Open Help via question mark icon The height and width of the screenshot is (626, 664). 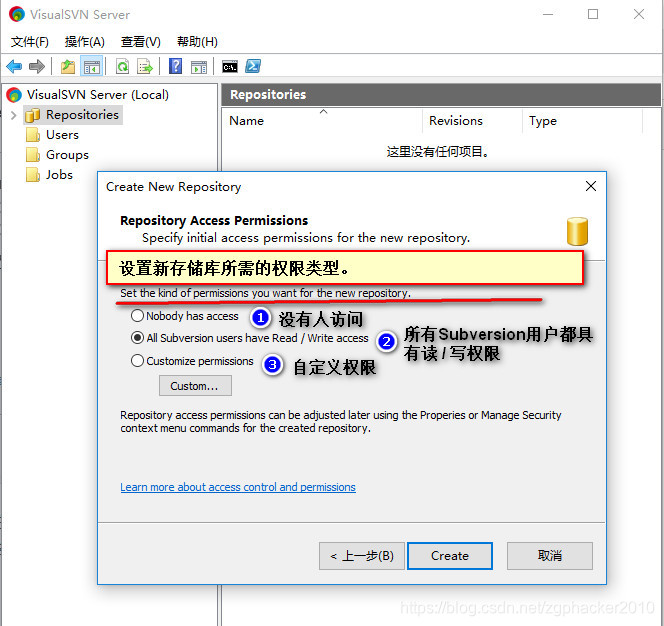[175, 66]
